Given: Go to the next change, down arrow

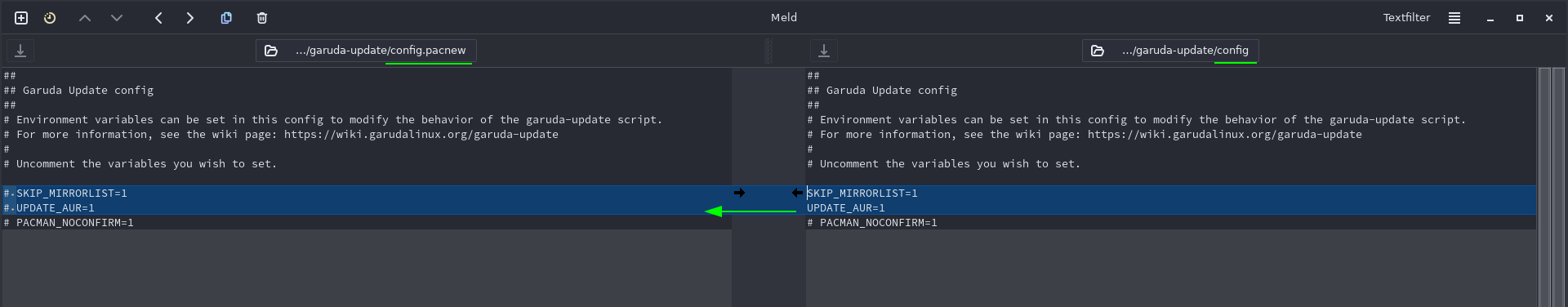Looking at the screenshot, I should 117,18.
